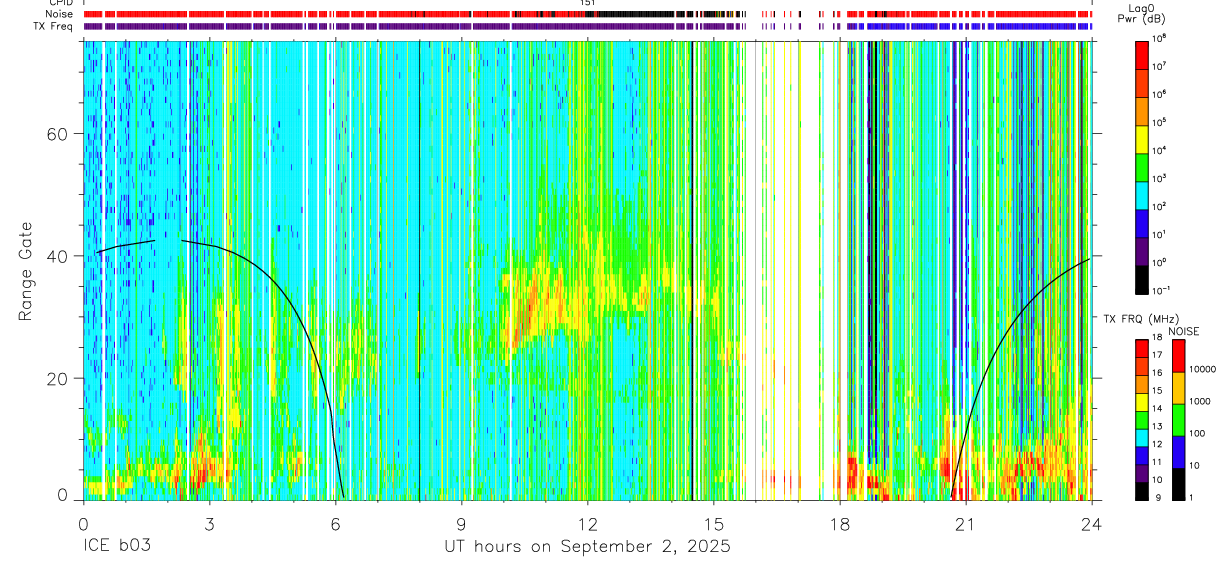Click the 'Range Gate' vertical axis title
The image size is (1228, 567).
[25, 272]
